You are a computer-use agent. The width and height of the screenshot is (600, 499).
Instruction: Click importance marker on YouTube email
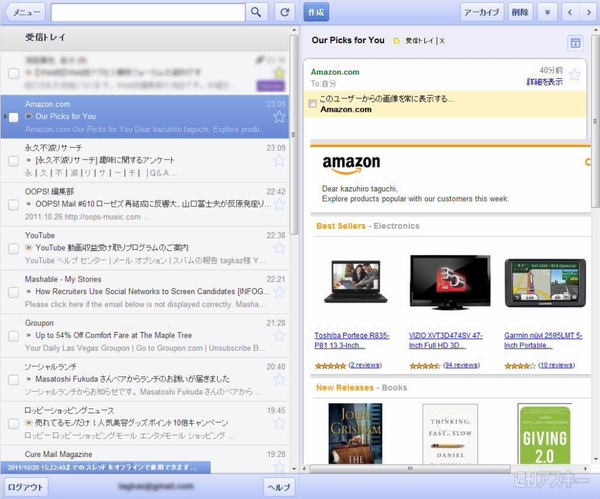pyautogui.click(x=29, y=248)
